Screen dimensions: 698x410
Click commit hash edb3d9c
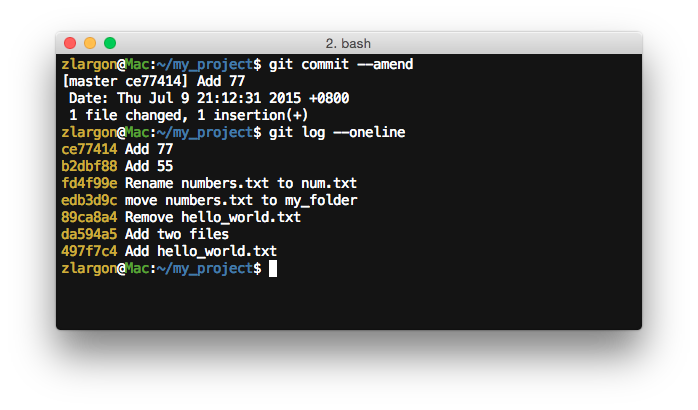coord(89,200)
